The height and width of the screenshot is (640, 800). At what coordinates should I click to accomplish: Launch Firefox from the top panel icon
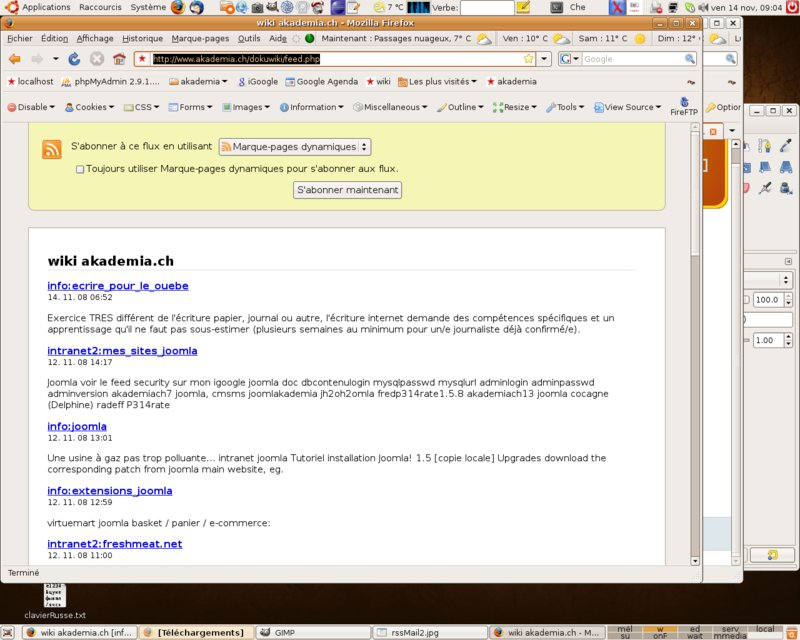click(x=178, y=7)
